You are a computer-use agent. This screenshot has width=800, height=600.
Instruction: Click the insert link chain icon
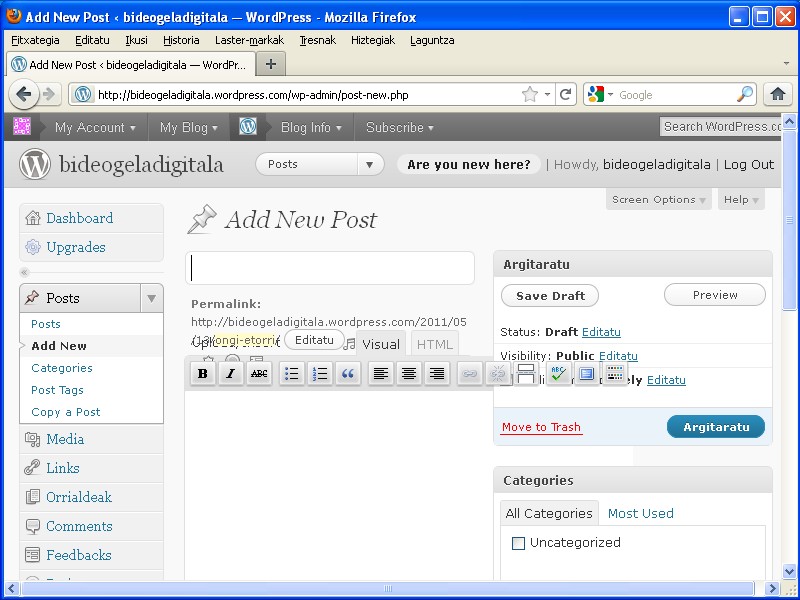[x=469, y=373]
